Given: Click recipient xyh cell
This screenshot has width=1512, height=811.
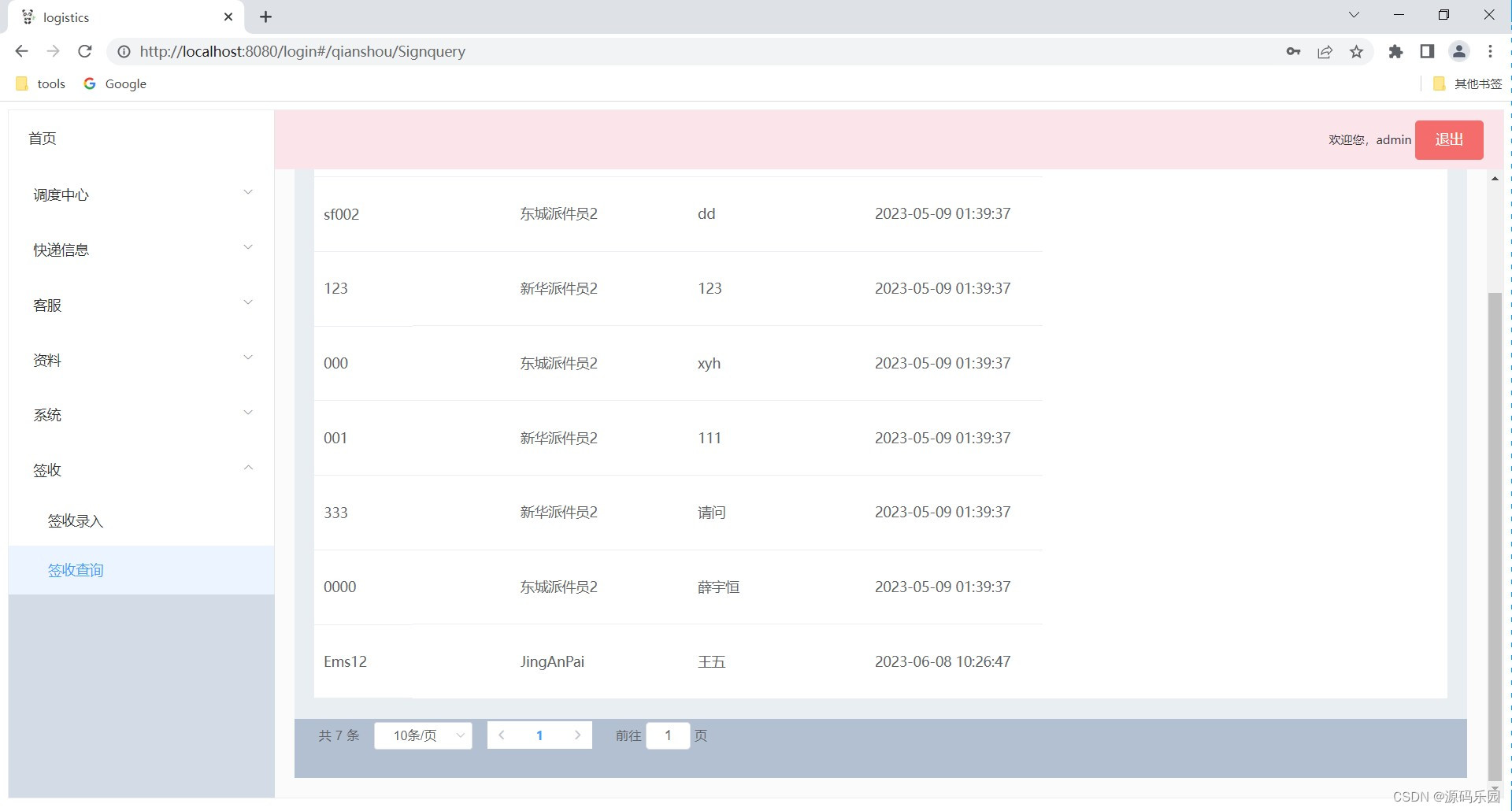Looking at the screenshot, I should click(x=709, y=363).
